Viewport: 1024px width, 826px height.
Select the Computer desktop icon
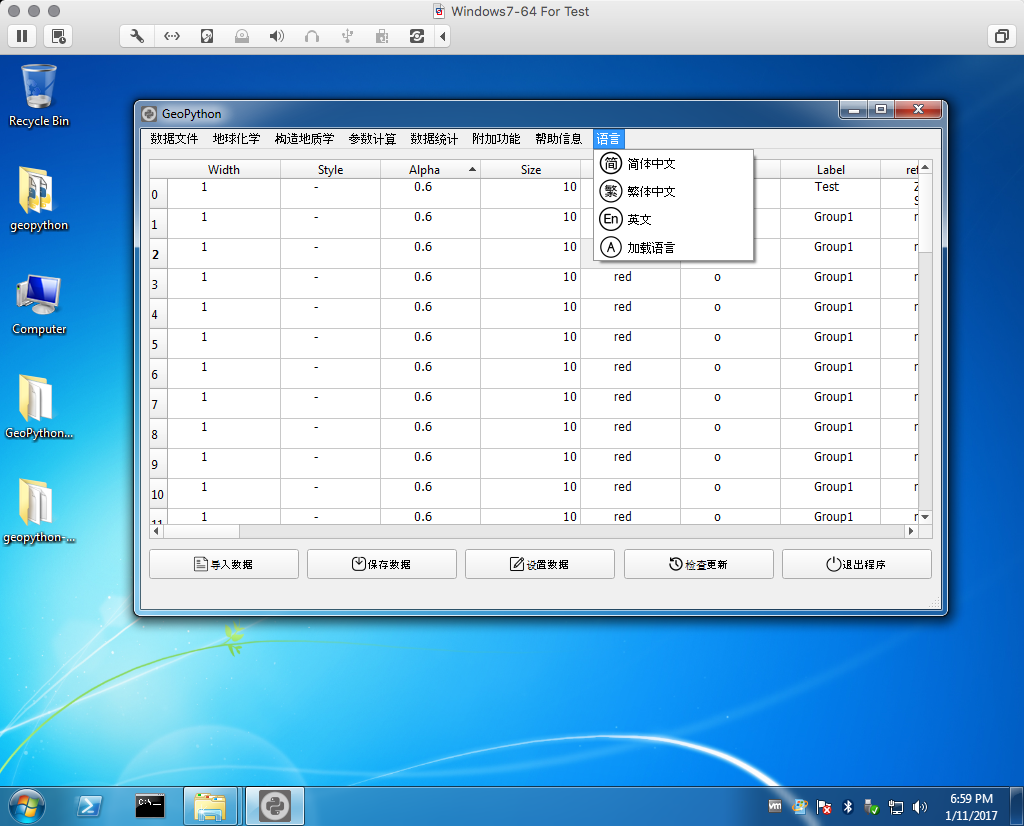pyautogui.click(x=39, y=305)
